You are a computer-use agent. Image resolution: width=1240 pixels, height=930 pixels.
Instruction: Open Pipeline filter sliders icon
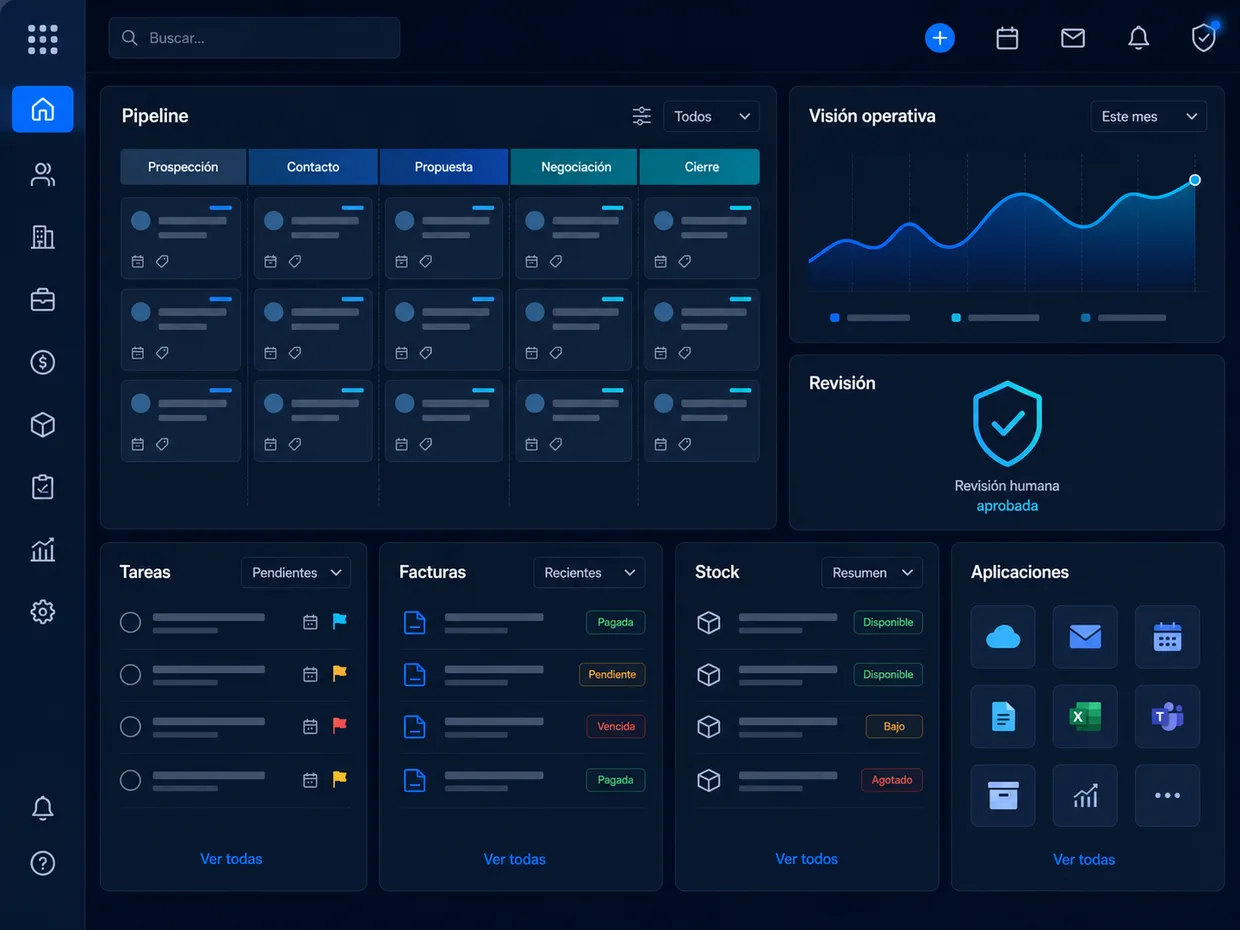(642, 116)
